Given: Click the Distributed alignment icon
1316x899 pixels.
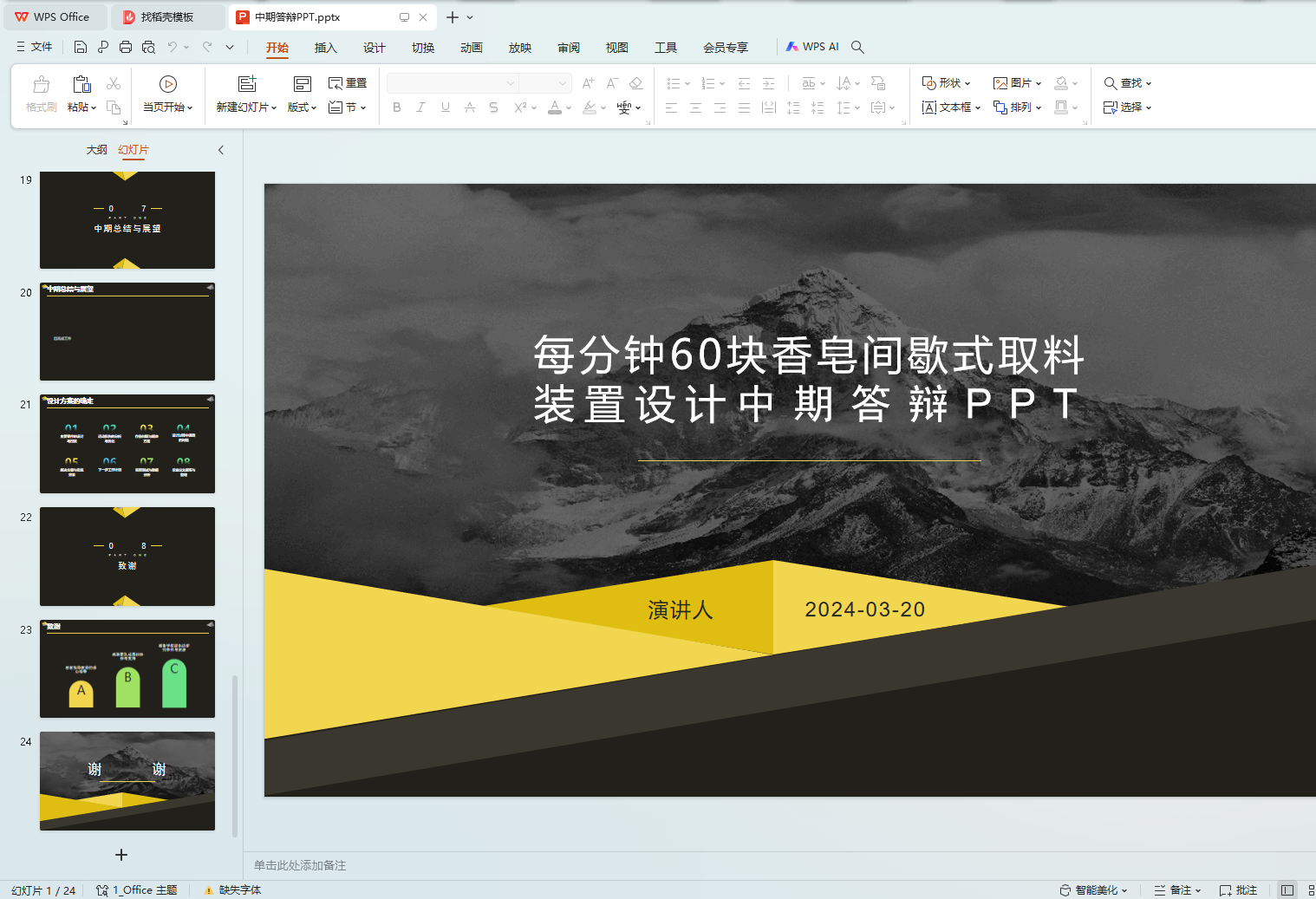Looking at the screenshot, I should click(768, 107).
